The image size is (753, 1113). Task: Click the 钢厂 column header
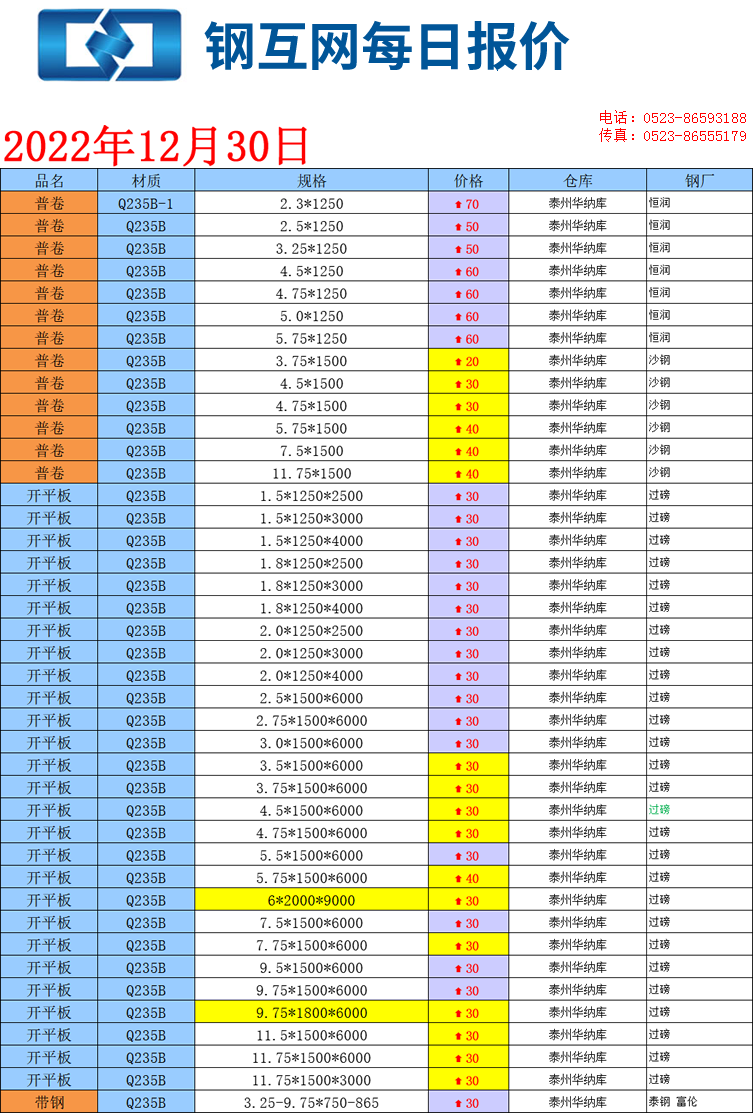[699, 180]
